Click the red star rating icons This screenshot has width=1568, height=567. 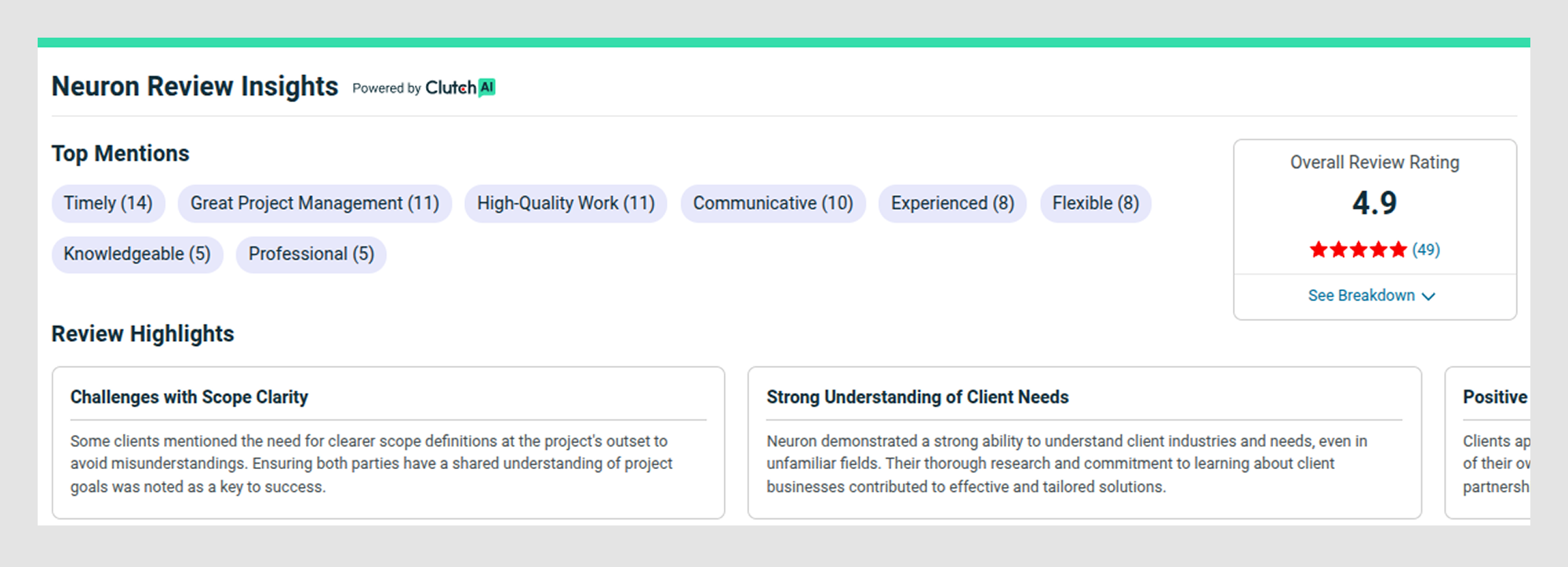coord(1358,250)
